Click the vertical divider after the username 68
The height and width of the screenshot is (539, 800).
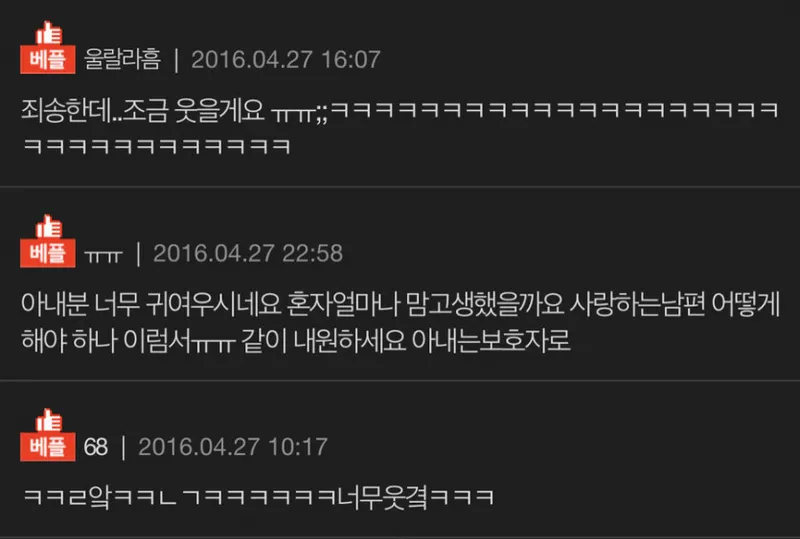tap(123, 448)
